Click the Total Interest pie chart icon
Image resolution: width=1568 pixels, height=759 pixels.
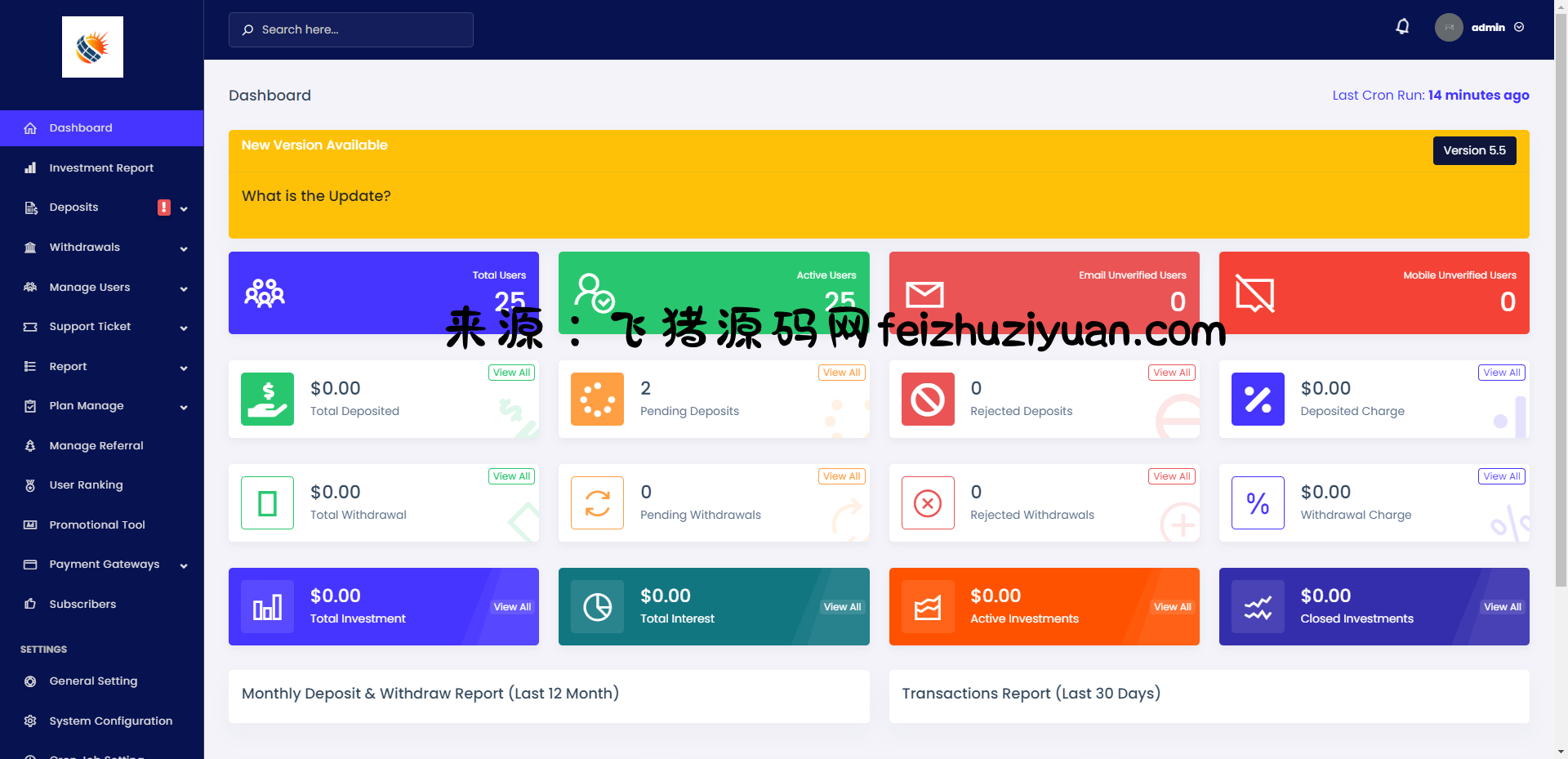pyautogui.click(x=597, y=607)
